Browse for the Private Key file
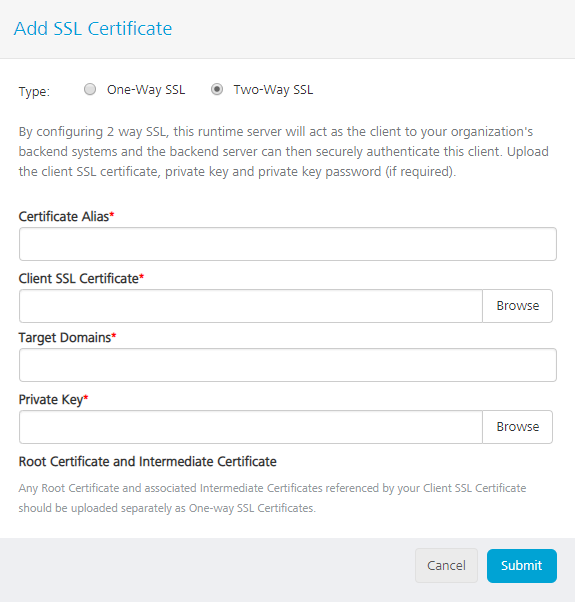This screenshot has height=602, width=575. [x=517, y=427]
